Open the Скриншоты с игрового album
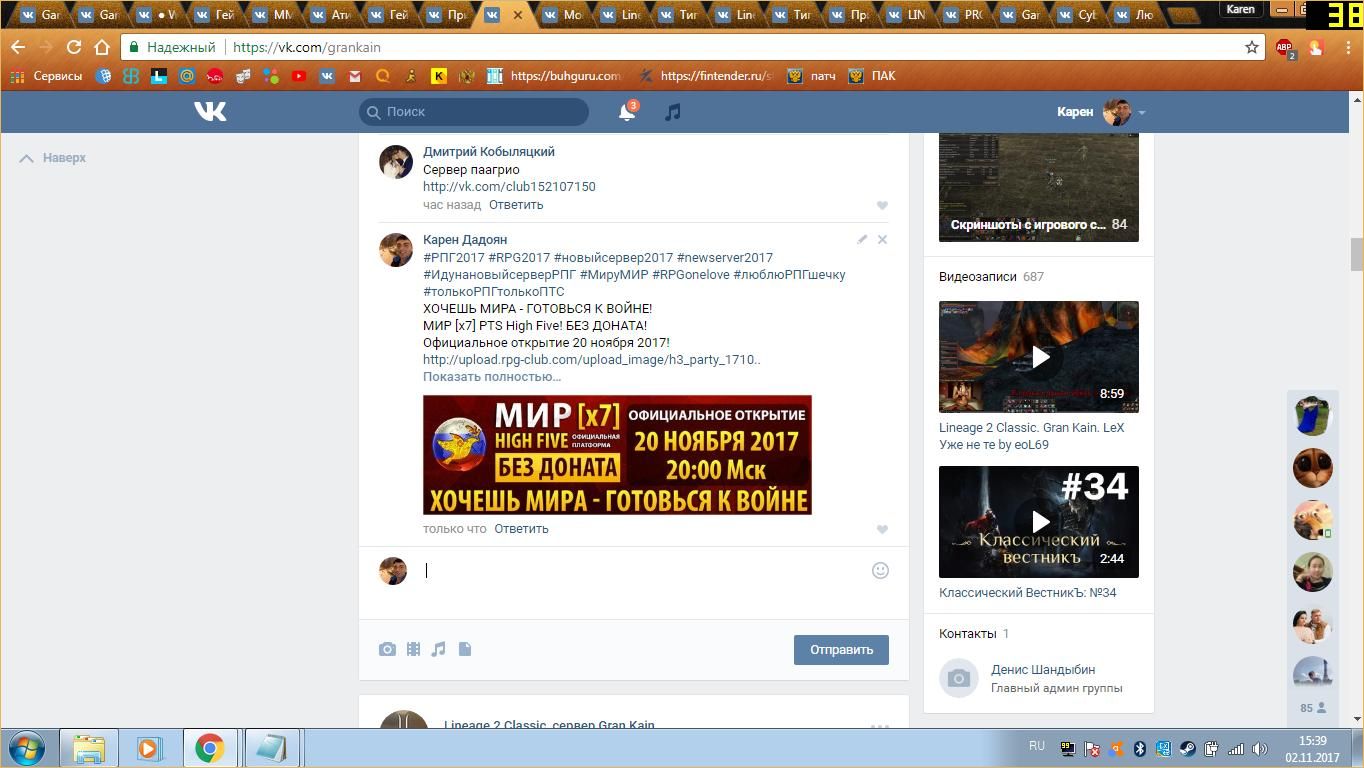 [x=1039, y=187]
